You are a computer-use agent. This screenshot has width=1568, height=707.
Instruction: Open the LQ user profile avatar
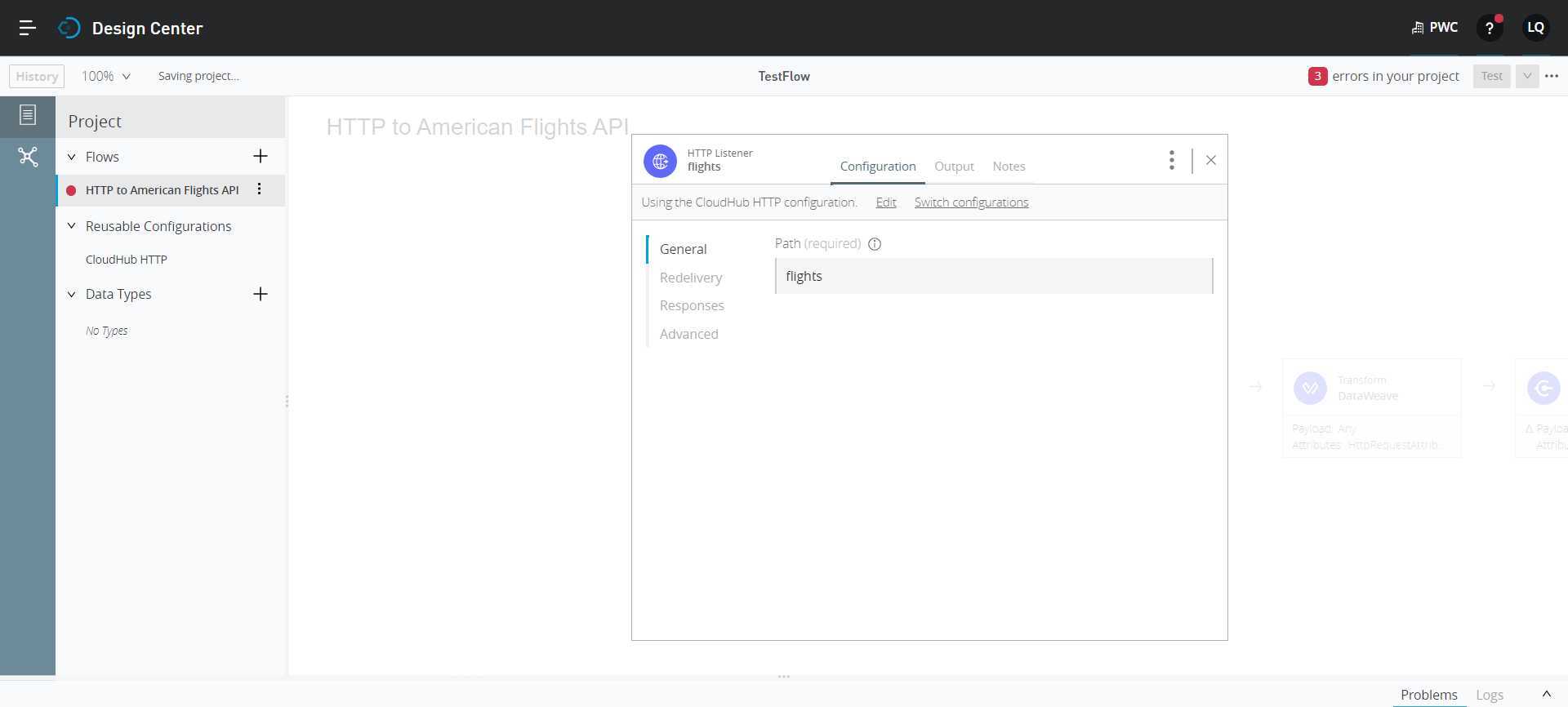(1535, 28)
